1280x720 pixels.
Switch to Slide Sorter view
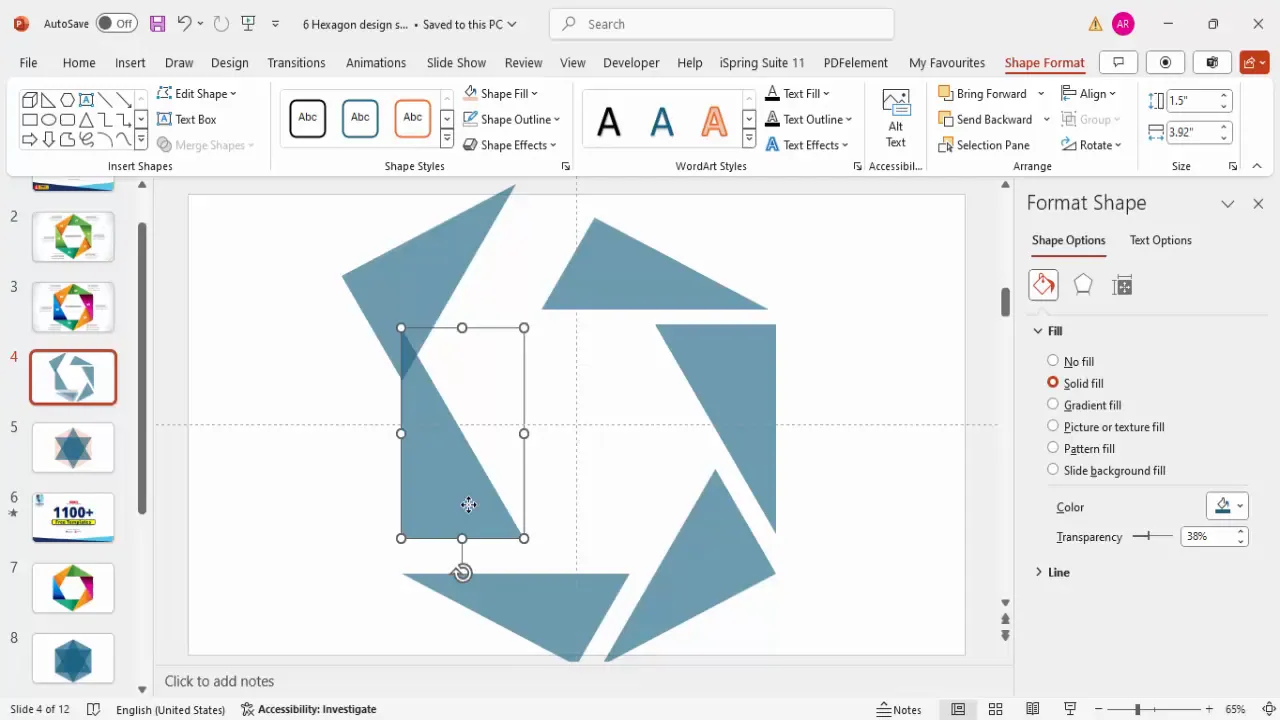[x=995, y=709]
